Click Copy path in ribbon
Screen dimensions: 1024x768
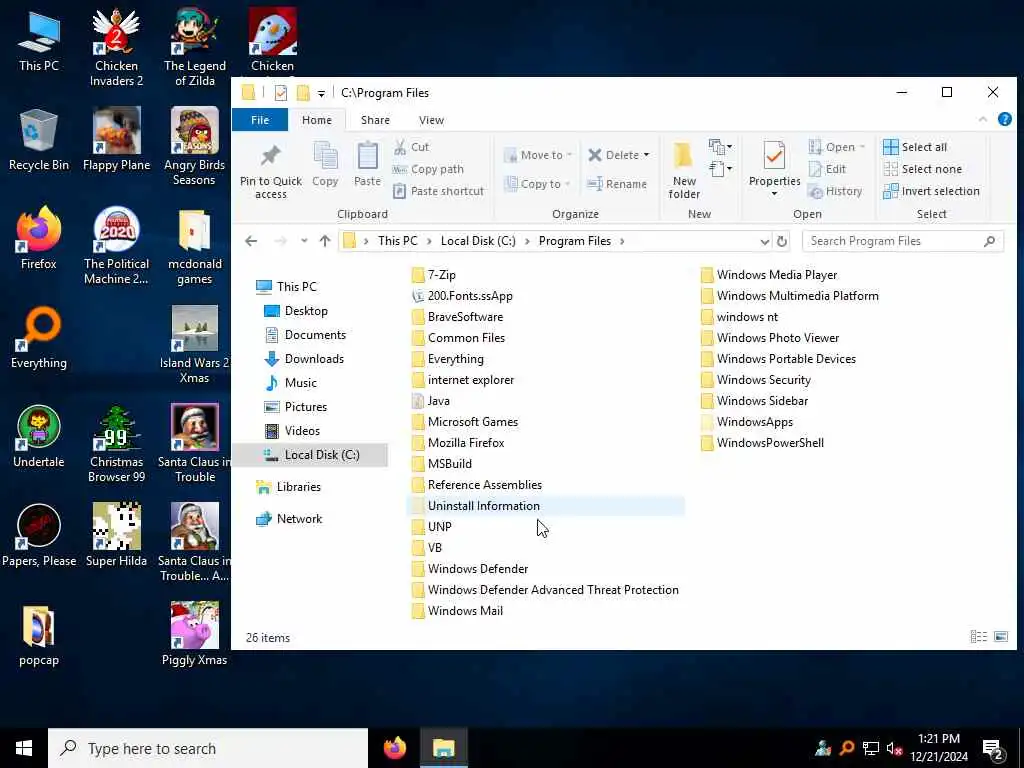pyautogui.click(x=428, y=169)
